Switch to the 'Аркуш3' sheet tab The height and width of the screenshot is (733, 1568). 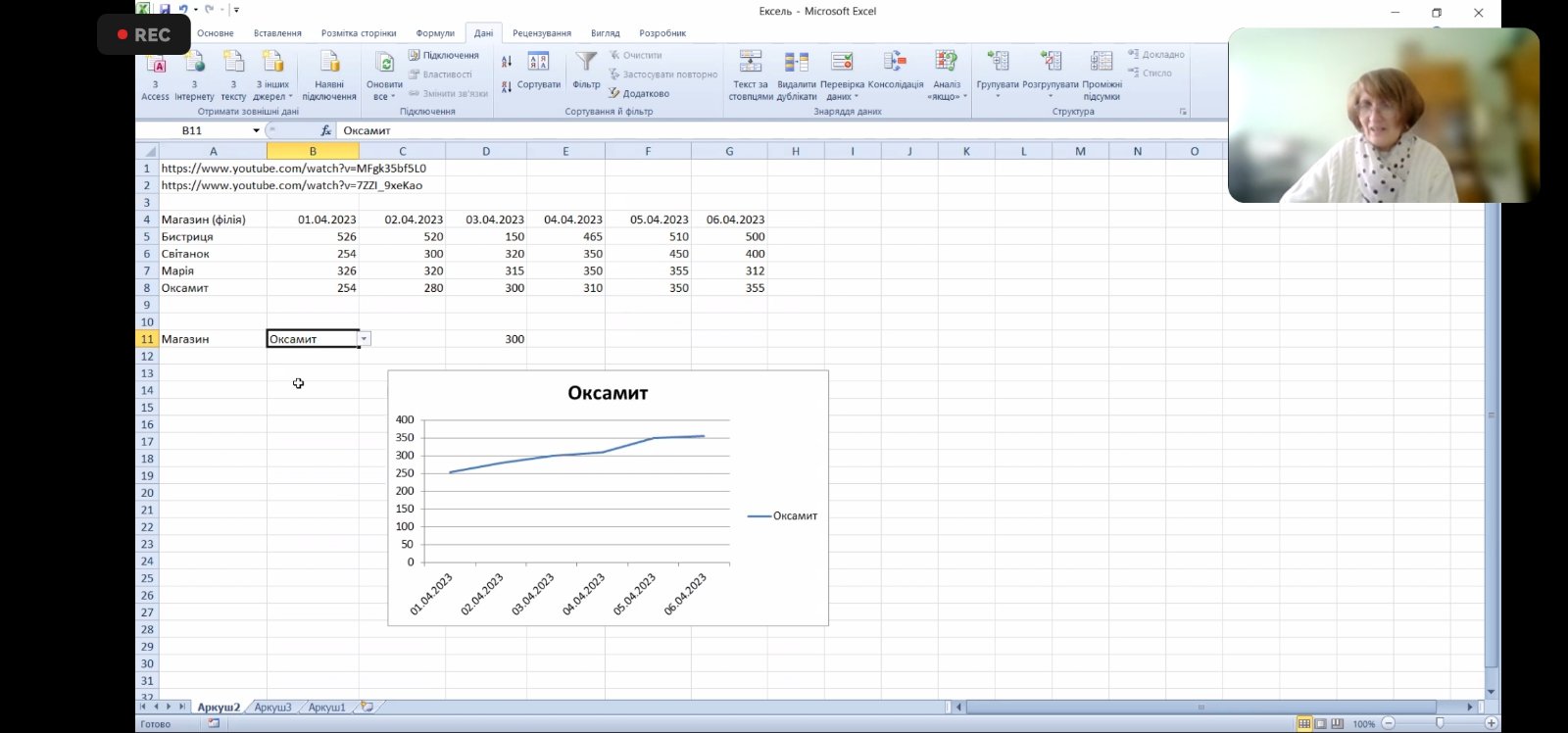tap(272, 707)
